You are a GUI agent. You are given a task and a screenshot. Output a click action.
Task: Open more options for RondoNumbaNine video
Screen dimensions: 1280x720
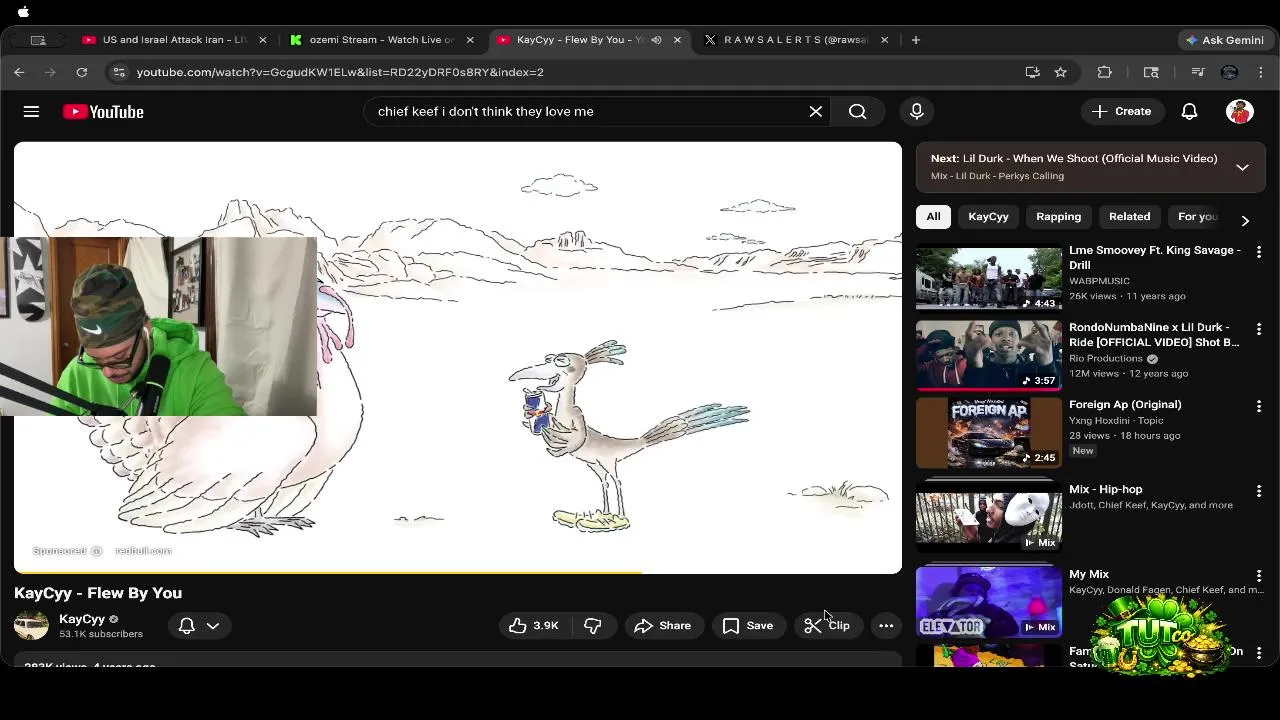pos(1259,329)
